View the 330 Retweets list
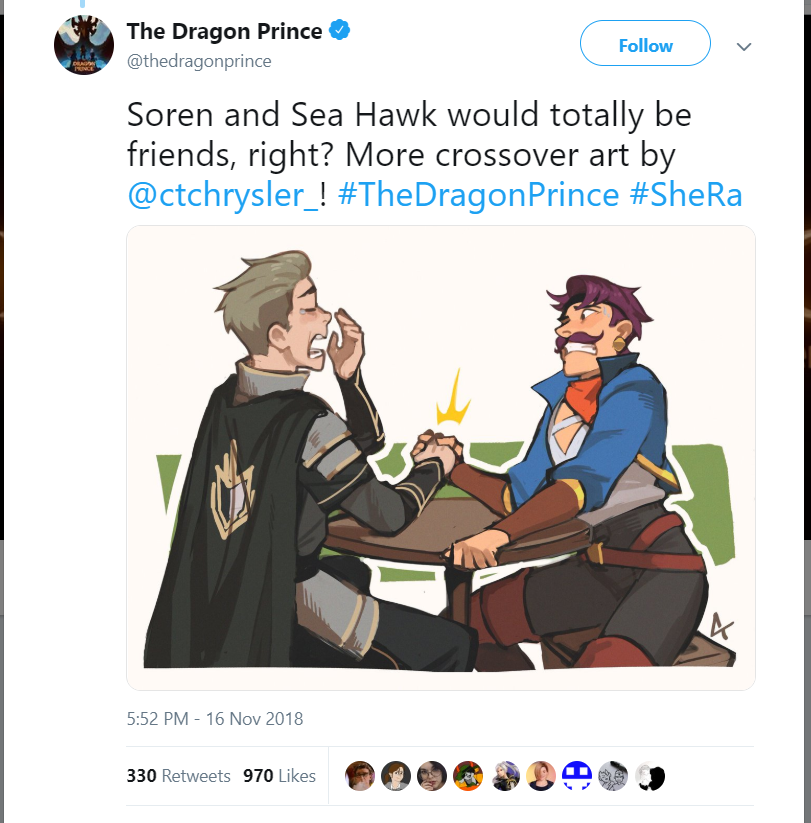The height and width of the screenshot is (823, 811). point(178,776)
